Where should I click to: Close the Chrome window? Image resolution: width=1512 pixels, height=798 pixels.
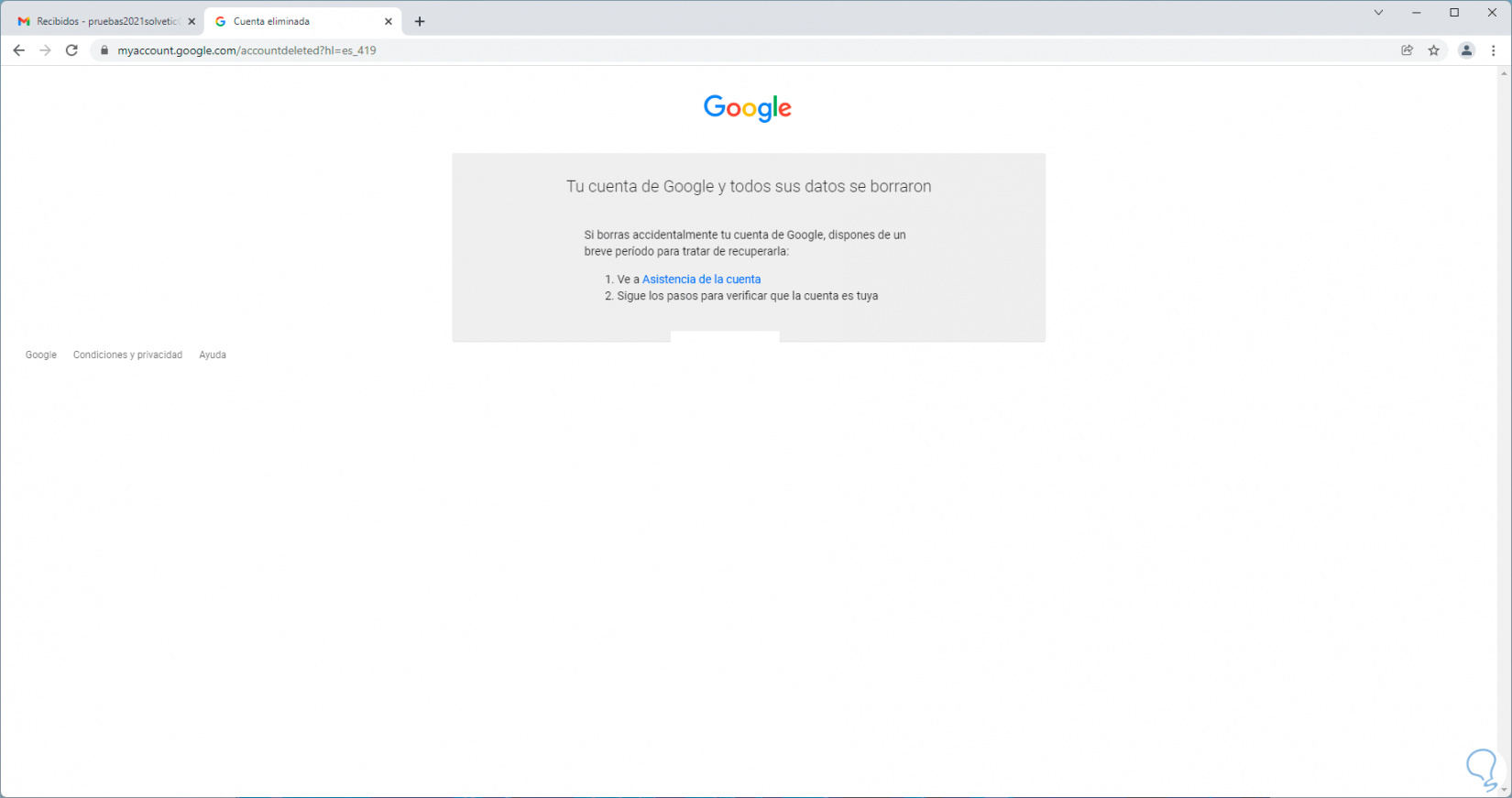(1492, 13)
